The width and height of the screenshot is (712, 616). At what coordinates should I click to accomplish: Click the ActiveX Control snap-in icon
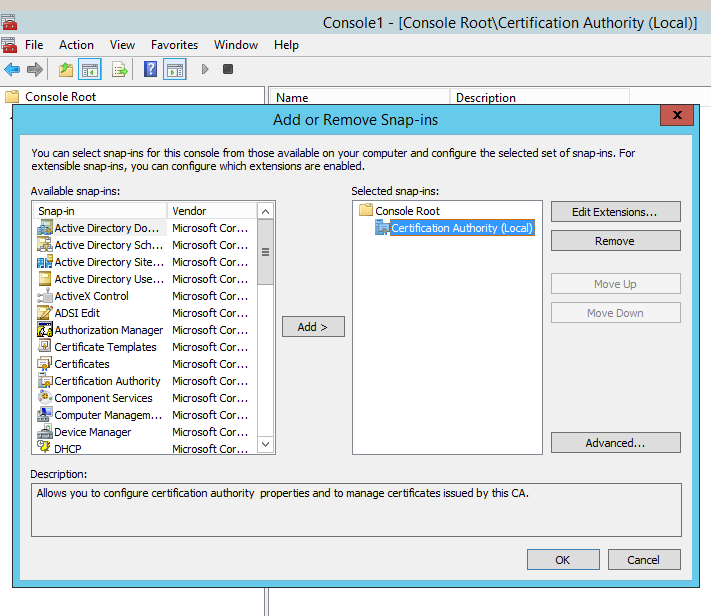pos(45,296)
